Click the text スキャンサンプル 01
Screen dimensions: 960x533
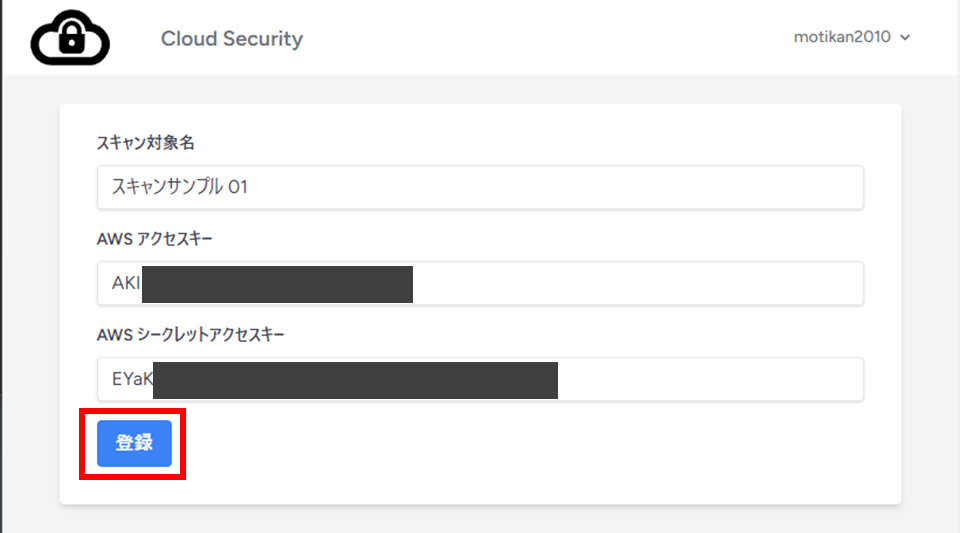179,187
